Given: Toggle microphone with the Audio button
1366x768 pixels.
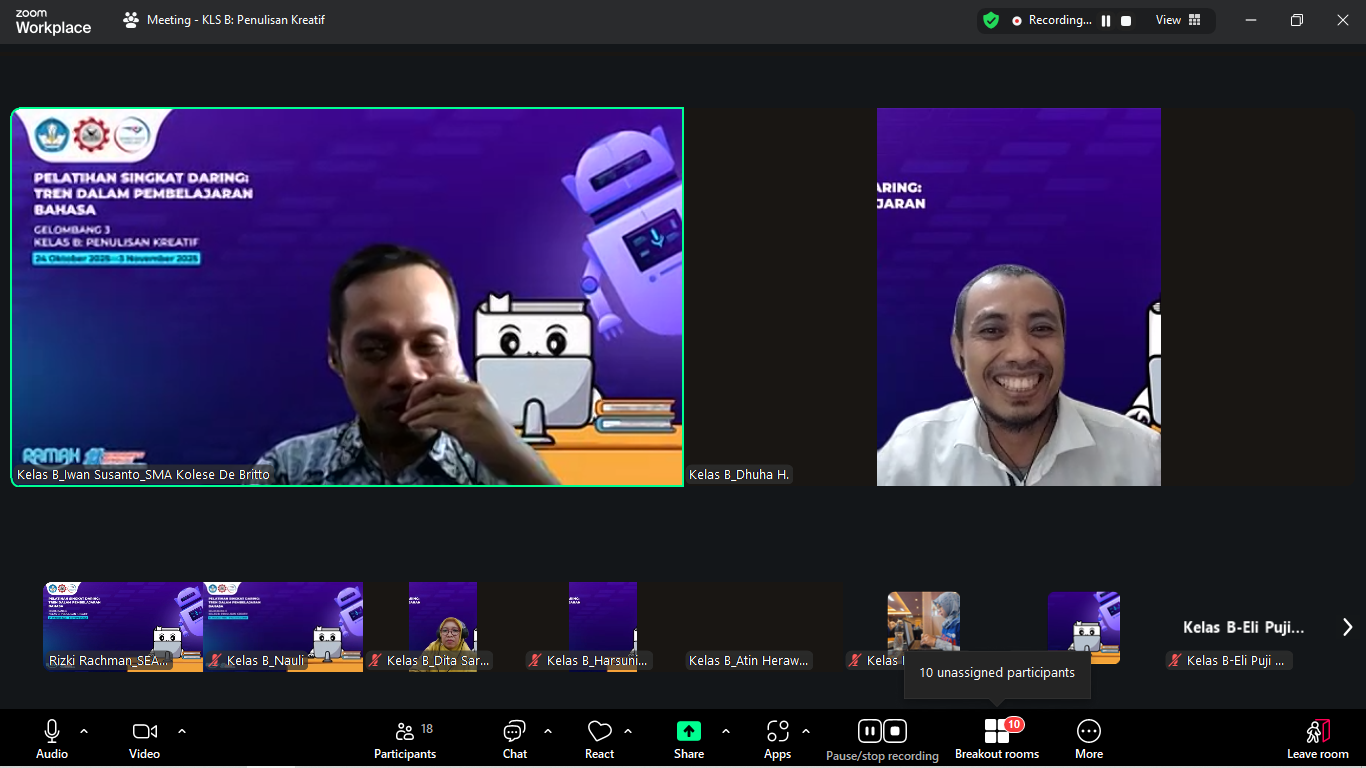Looking at the screenshot, I should click(52, 739).
